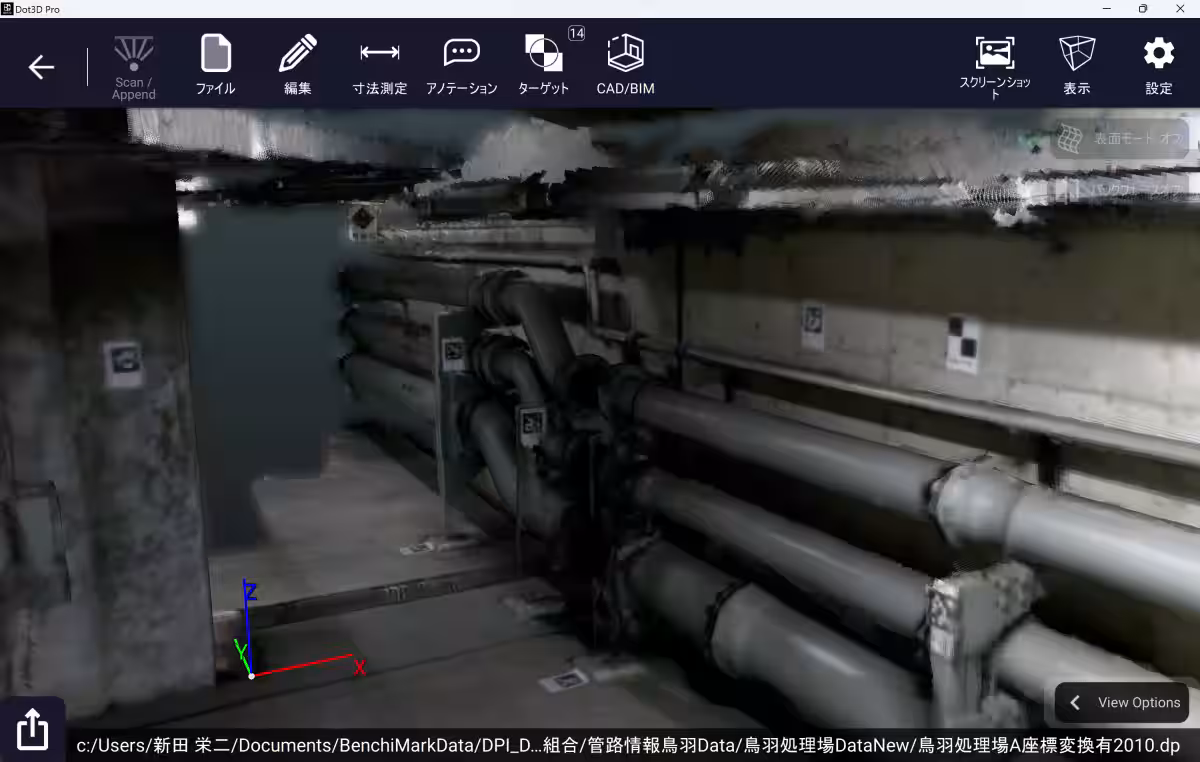Open the 表示 view cube panel

[1077, 62]
